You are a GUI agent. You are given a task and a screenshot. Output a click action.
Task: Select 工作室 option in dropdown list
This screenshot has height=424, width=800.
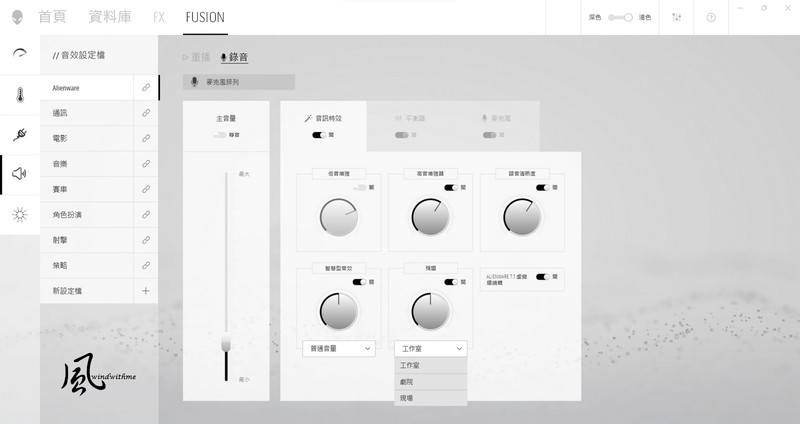click(x=431, y=365)
